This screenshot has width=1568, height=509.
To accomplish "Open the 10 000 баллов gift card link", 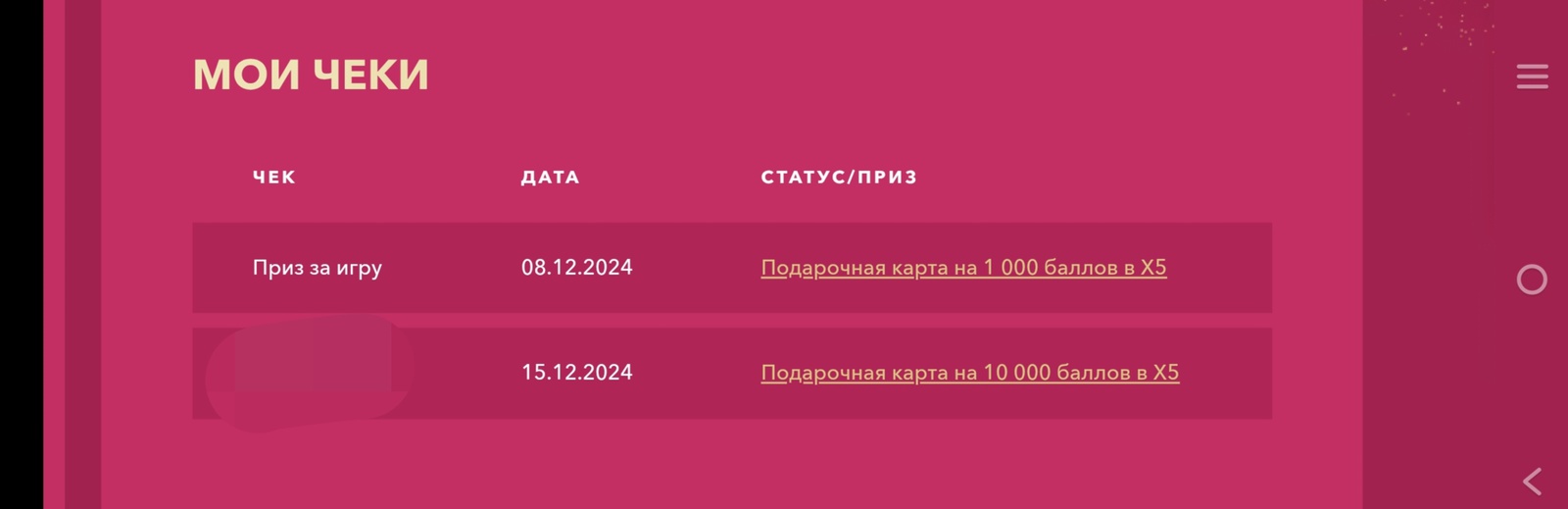I will tap(969, 373).
